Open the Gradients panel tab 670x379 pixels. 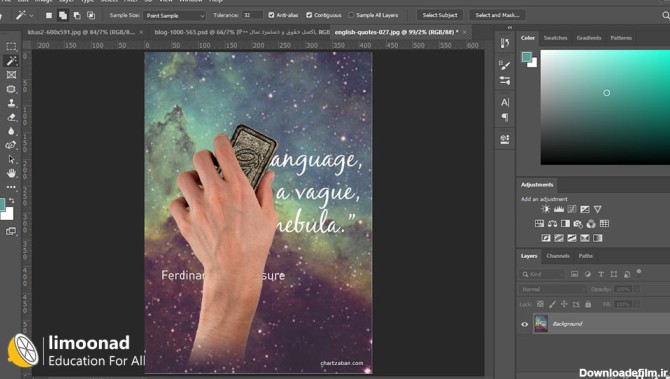[588, 38]
